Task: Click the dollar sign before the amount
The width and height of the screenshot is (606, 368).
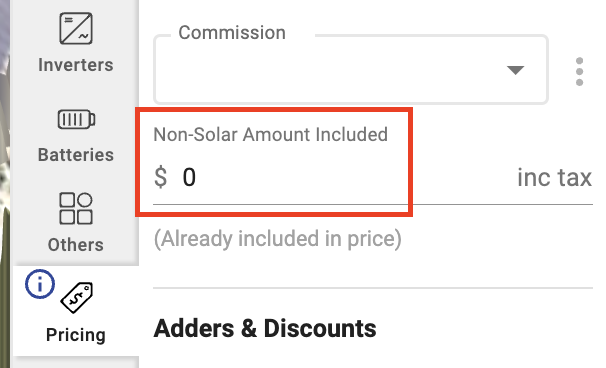Action: [x=160, y=177]
